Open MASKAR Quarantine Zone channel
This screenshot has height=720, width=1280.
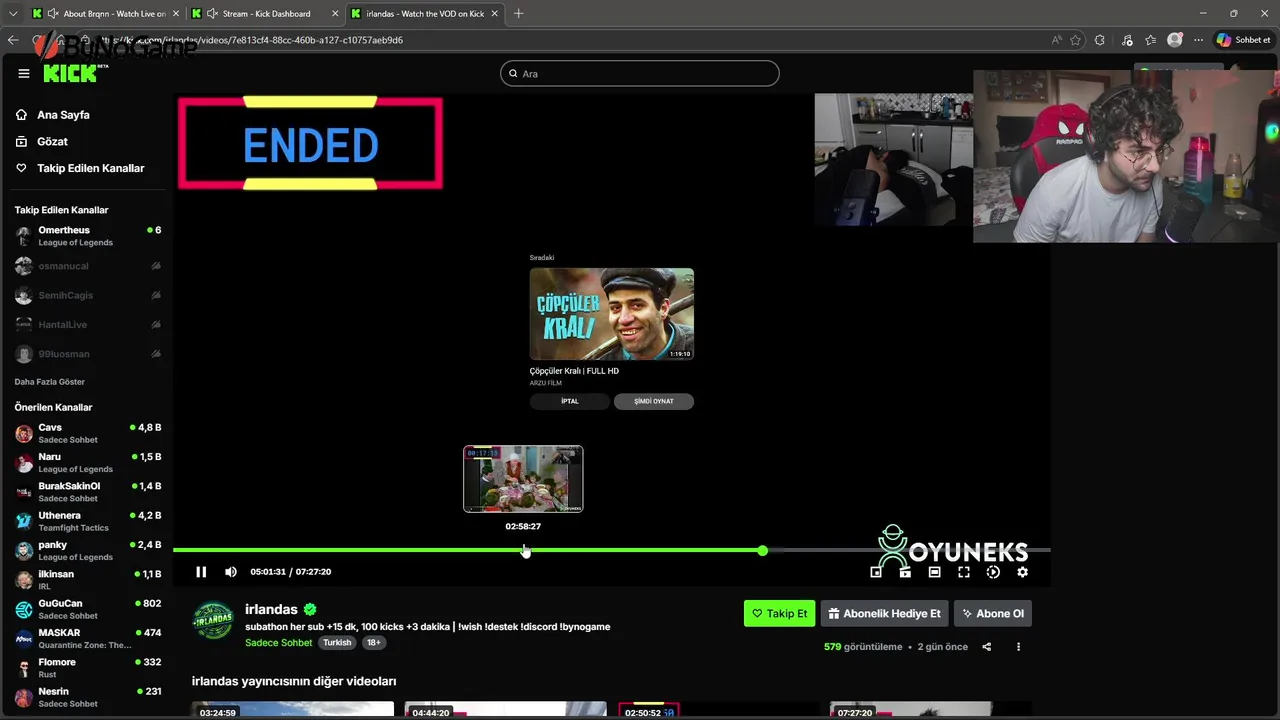click(x=88, y=639)
